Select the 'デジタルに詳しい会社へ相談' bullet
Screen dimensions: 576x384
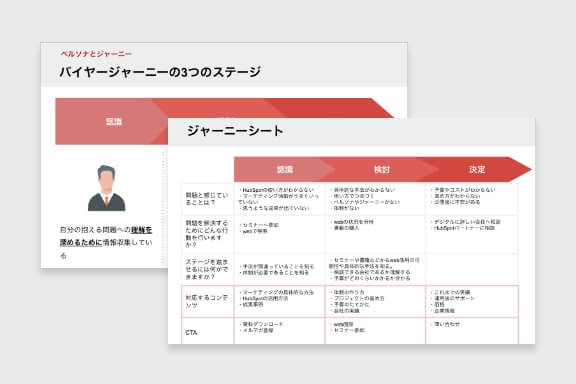466,222
